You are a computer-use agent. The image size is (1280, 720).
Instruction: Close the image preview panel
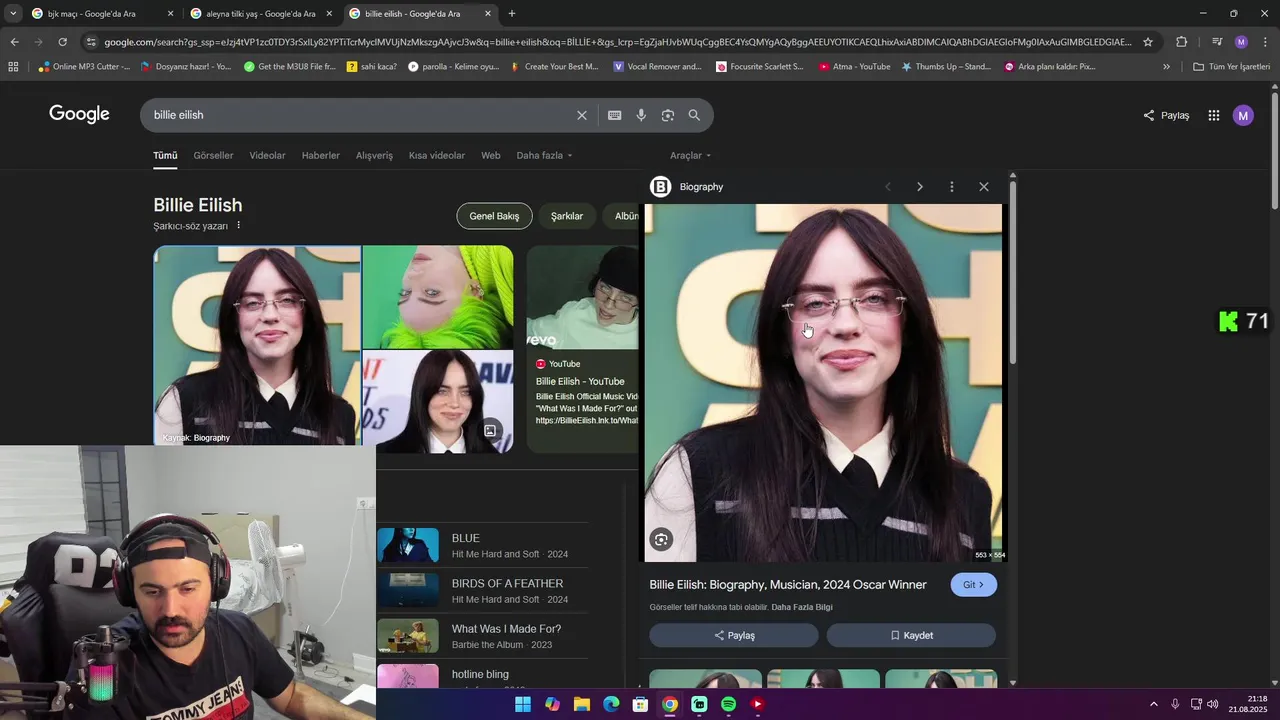point(984,187)
